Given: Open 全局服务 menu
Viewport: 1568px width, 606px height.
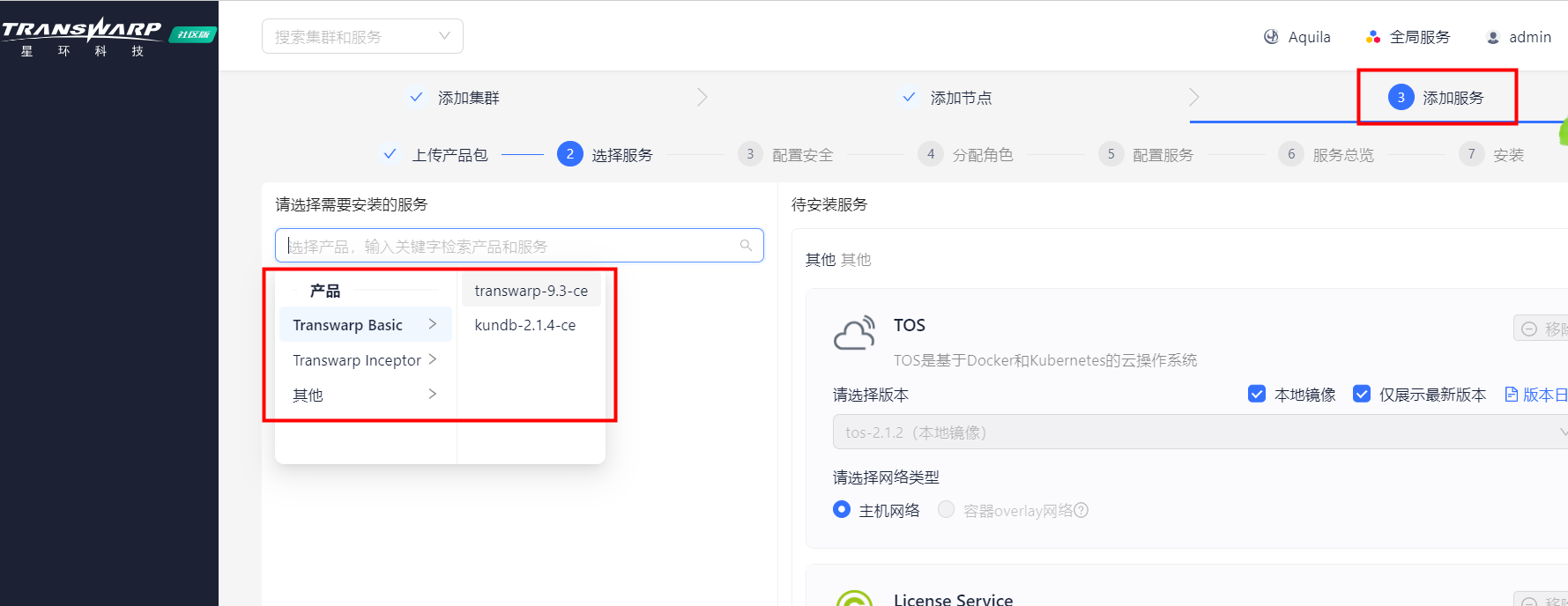Looking at the screenshot, I should click(1419, 37).
